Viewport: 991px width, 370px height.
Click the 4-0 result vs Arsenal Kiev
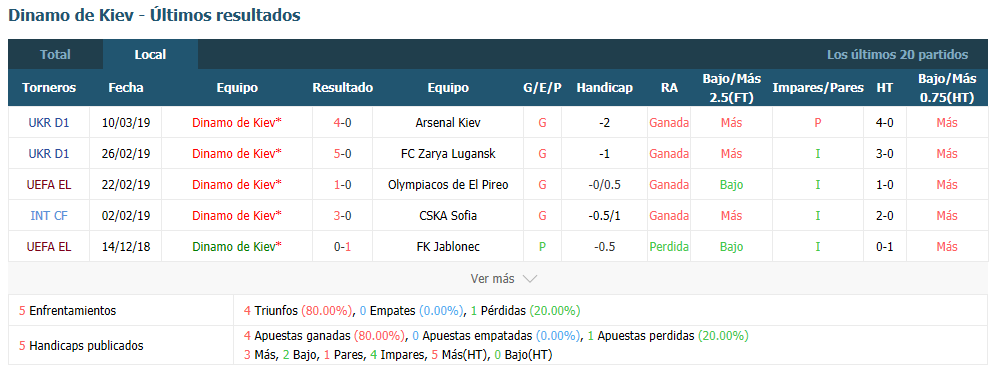[343, 123]
